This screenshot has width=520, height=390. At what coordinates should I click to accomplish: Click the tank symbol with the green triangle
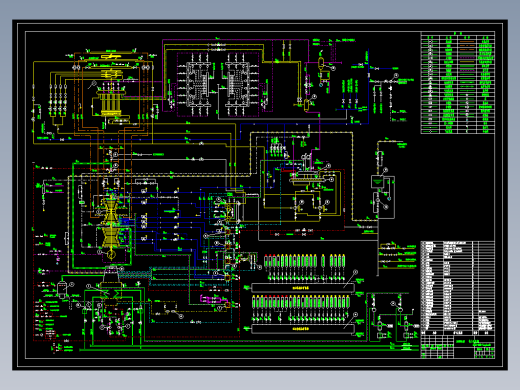point(377,182)
